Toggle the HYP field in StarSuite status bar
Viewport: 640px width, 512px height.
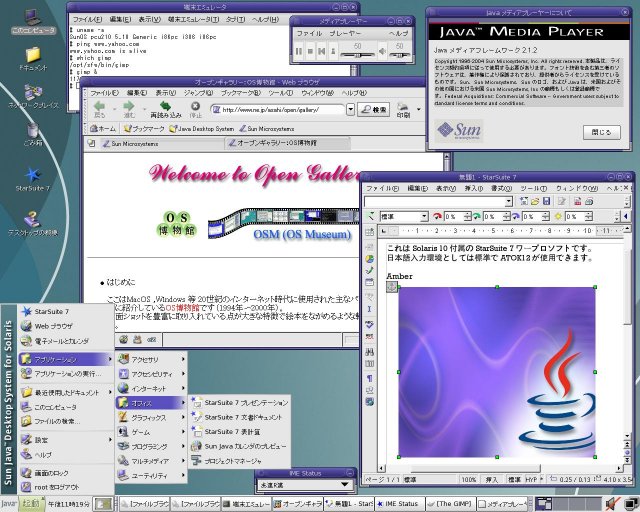pyautogui.click(x=531, y=479)
